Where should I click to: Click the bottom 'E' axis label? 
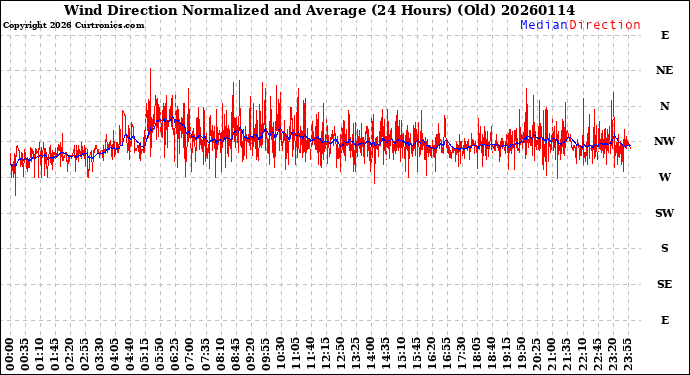point(664,320)
